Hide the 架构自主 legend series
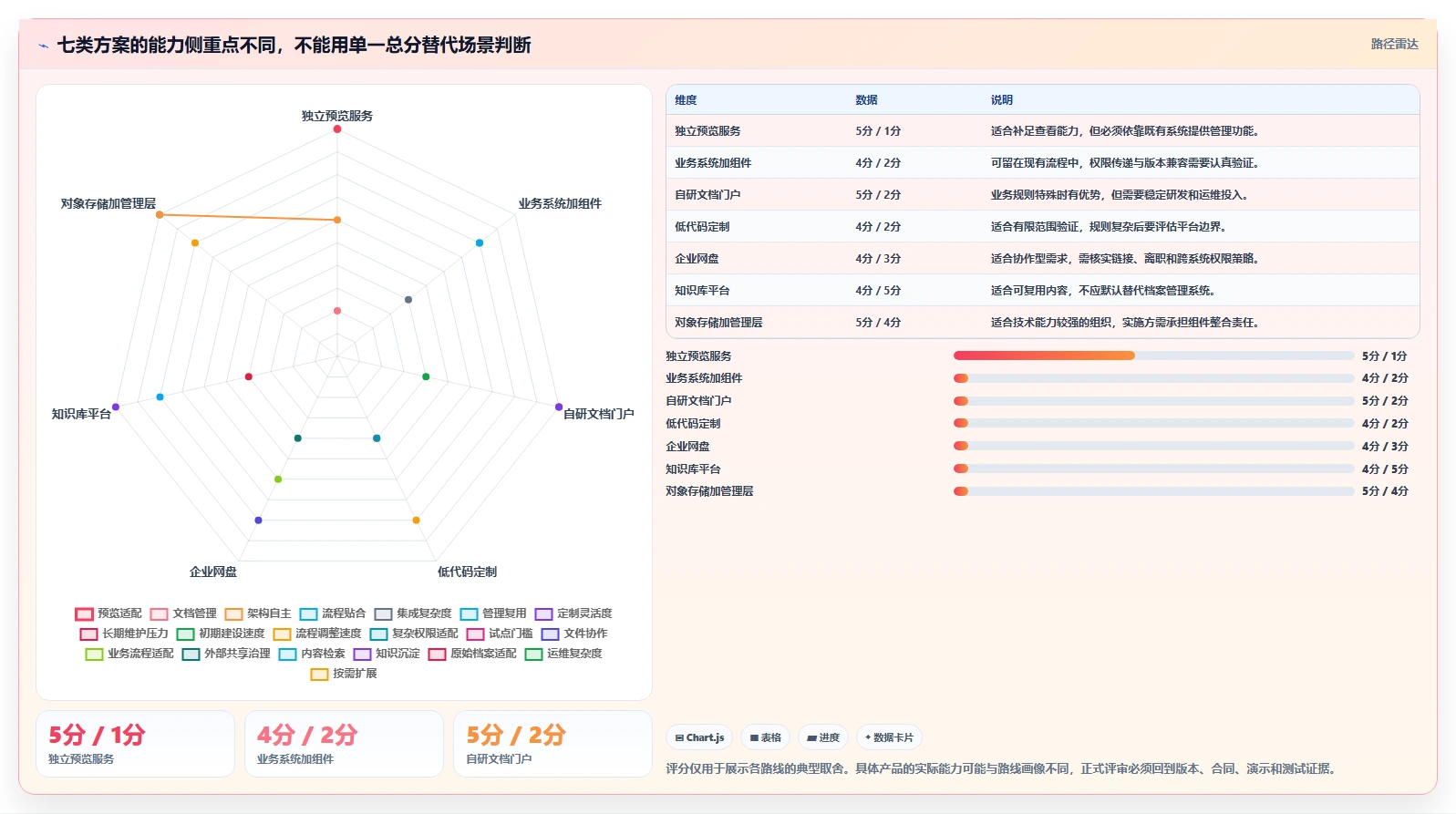 coord(258,613)
